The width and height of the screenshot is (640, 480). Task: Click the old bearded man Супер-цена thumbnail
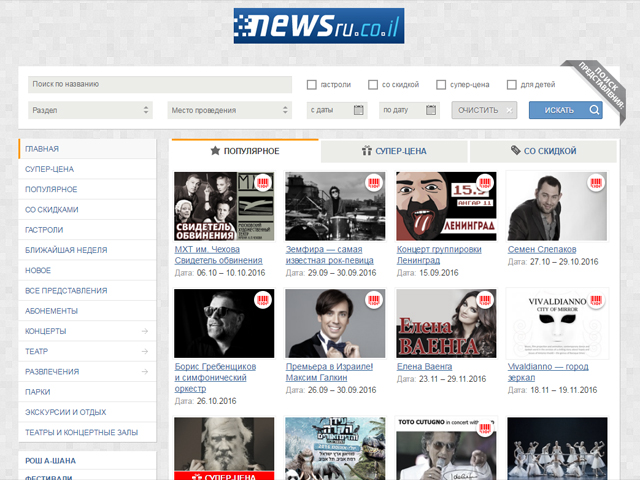tap(224, 448)
